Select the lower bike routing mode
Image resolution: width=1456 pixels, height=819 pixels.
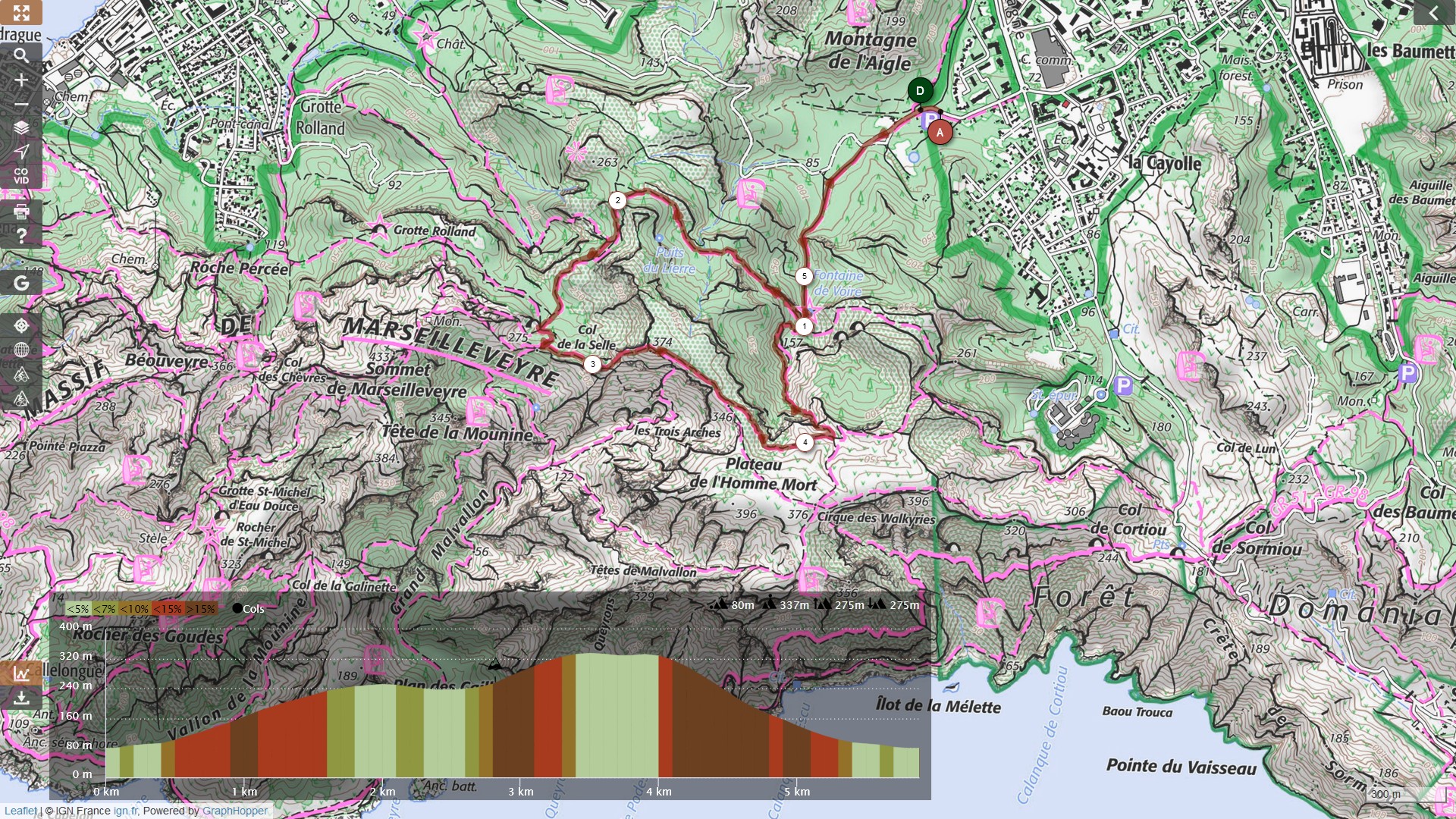21,399
